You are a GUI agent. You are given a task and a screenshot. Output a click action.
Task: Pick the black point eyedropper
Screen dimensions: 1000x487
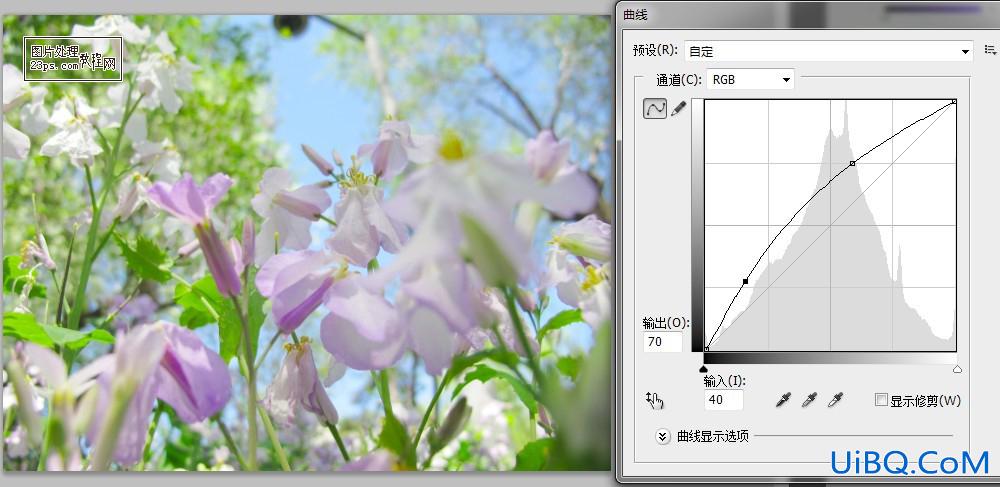(x=783, y=400)
